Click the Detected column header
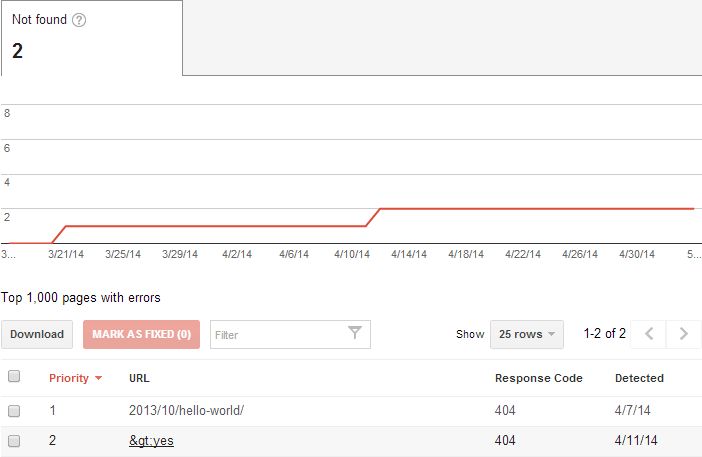Viewport: 702px width, 457px height. (639, 378)
